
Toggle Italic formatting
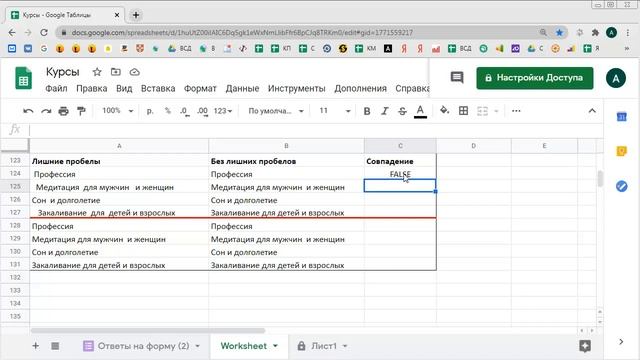[x=384, y=111]
